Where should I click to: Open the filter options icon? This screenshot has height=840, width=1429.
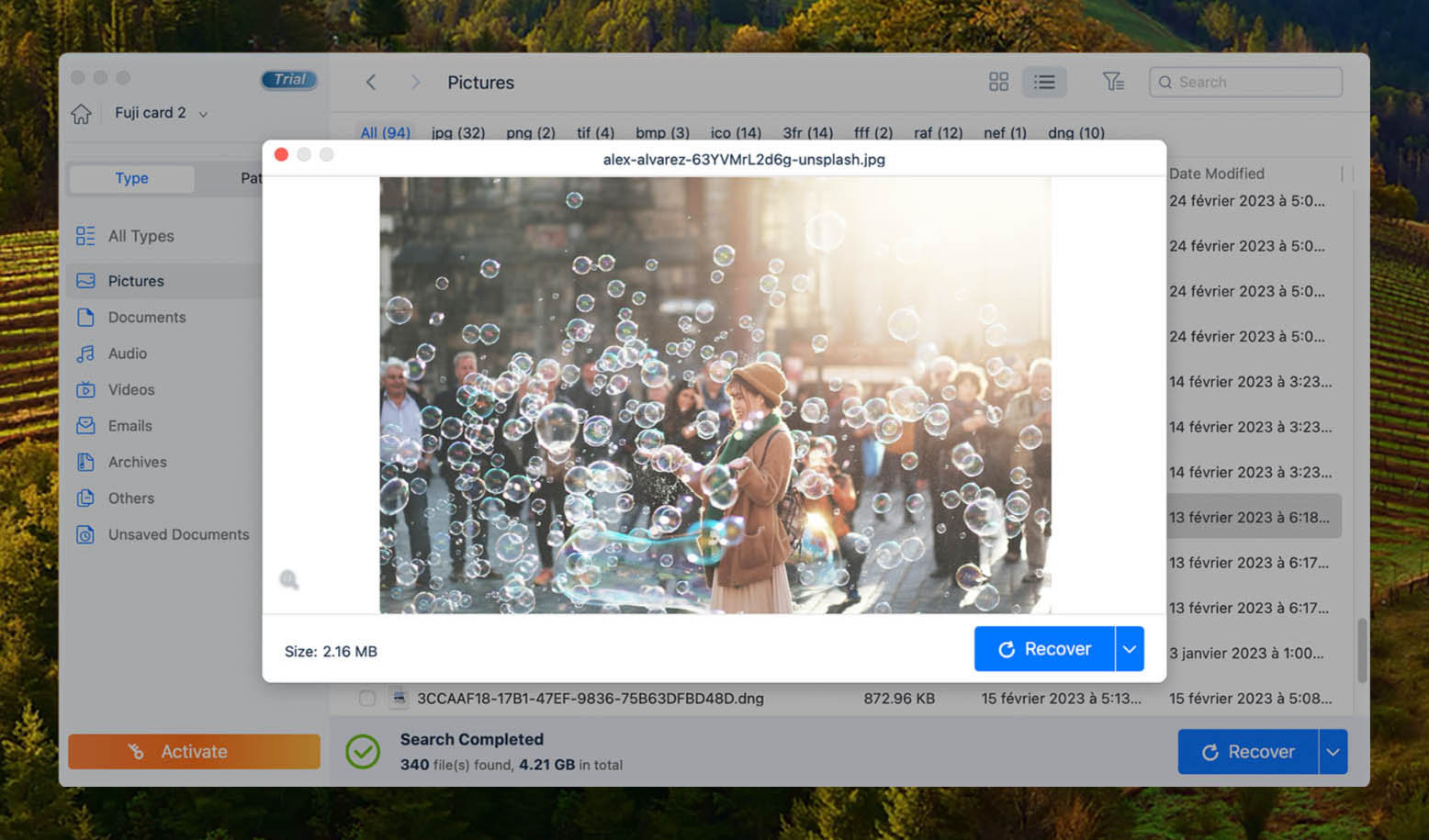point(1113,83)
